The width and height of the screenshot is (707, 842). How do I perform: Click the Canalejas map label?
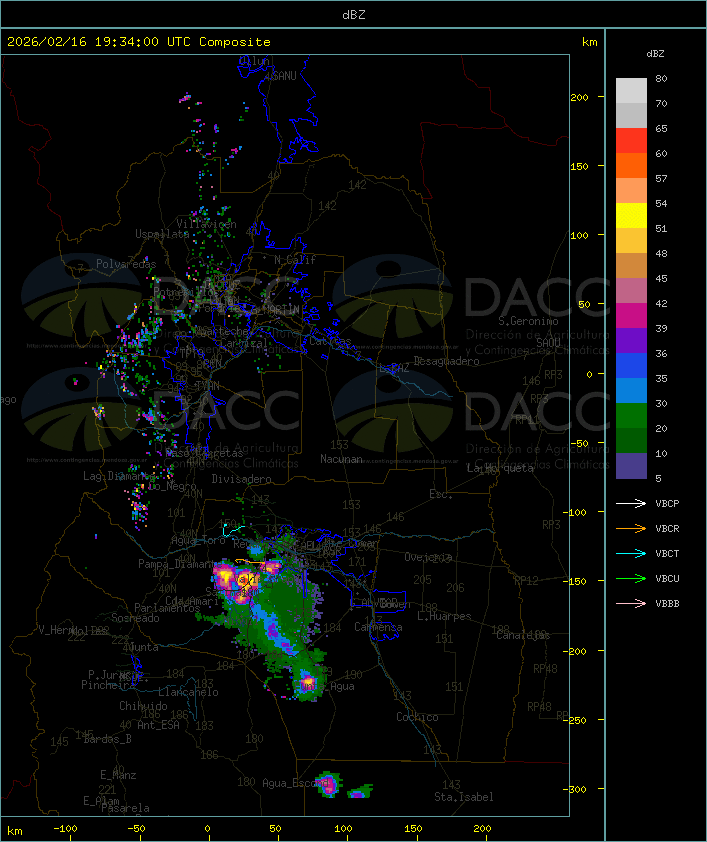click(523, 635)
